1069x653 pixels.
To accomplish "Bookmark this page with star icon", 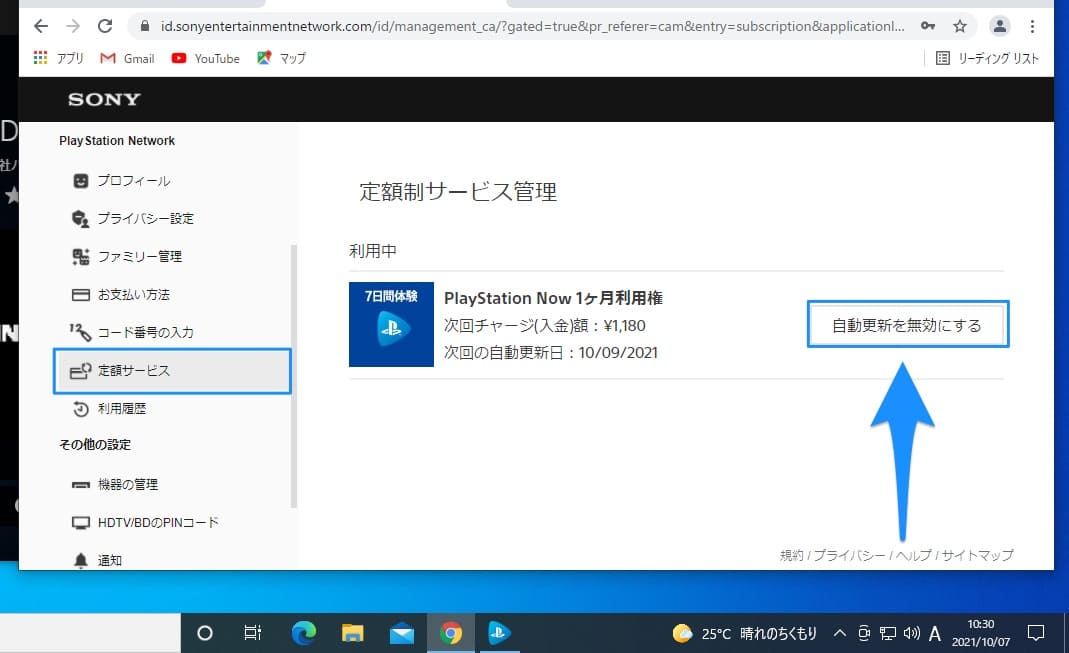I will [959, 26].
